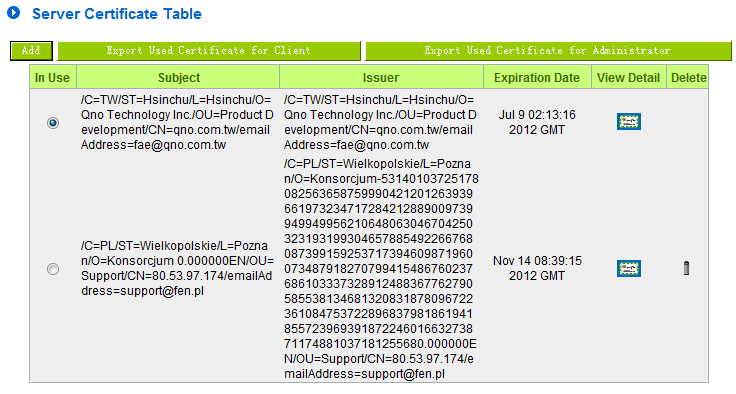
Task: Export Used Certificate for Client
Action: (209, 51)
